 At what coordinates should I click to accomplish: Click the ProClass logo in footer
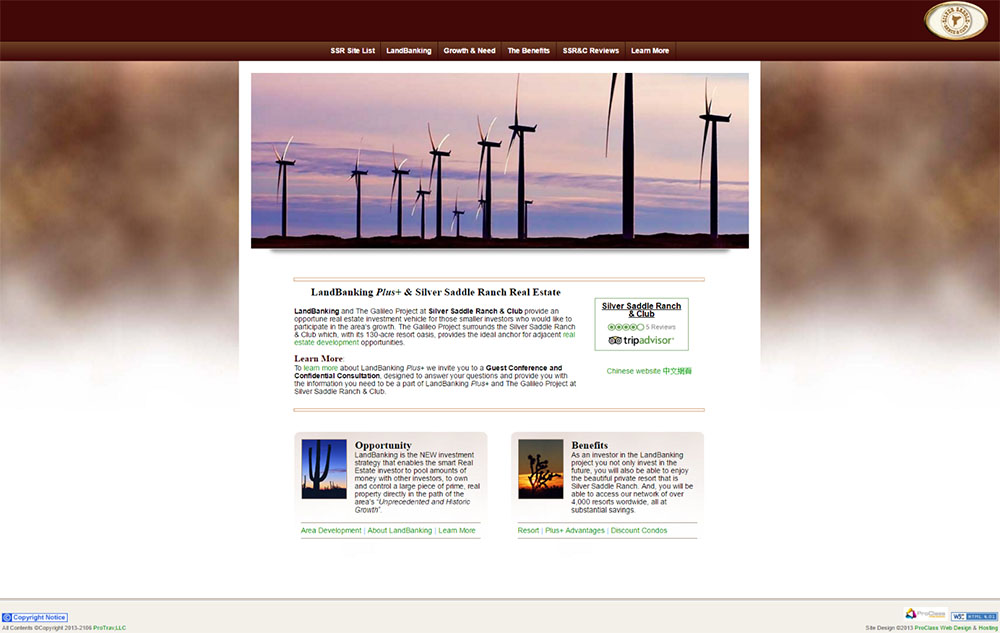(x=925, y=614)
